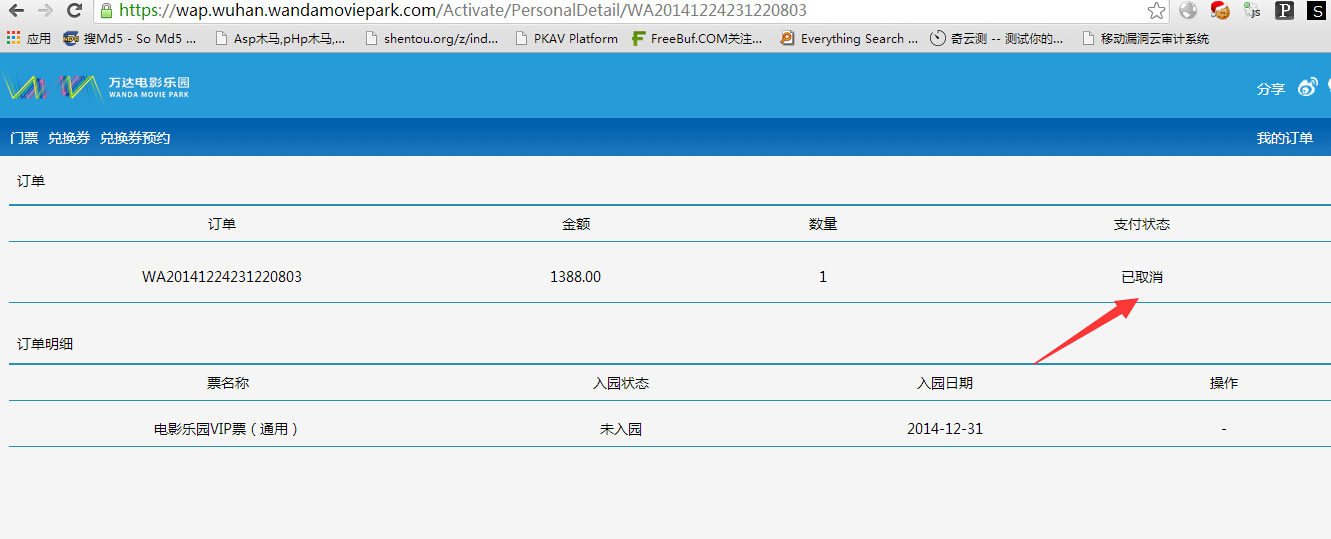Viewport: 1331px width, 539px height.
Task: Click the JS extension icon
Action: click(1252, 11)
